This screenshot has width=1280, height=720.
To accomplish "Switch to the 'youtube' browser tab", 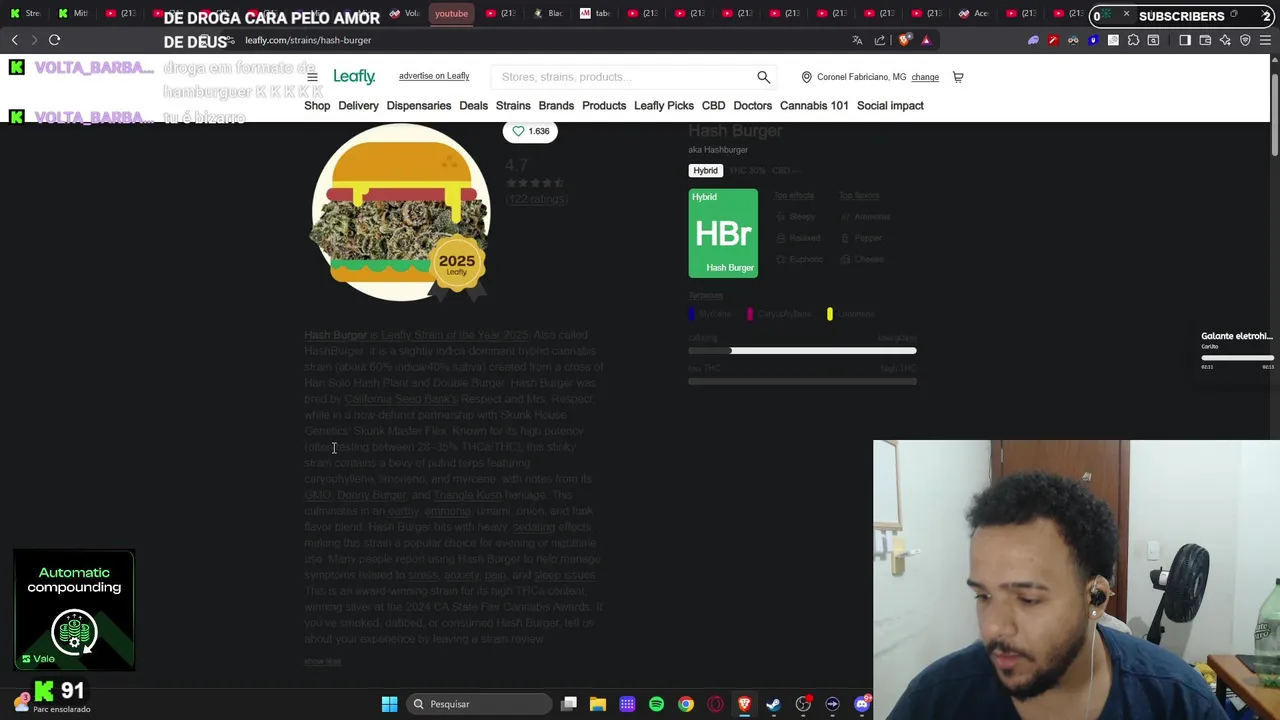I will 451,13.
